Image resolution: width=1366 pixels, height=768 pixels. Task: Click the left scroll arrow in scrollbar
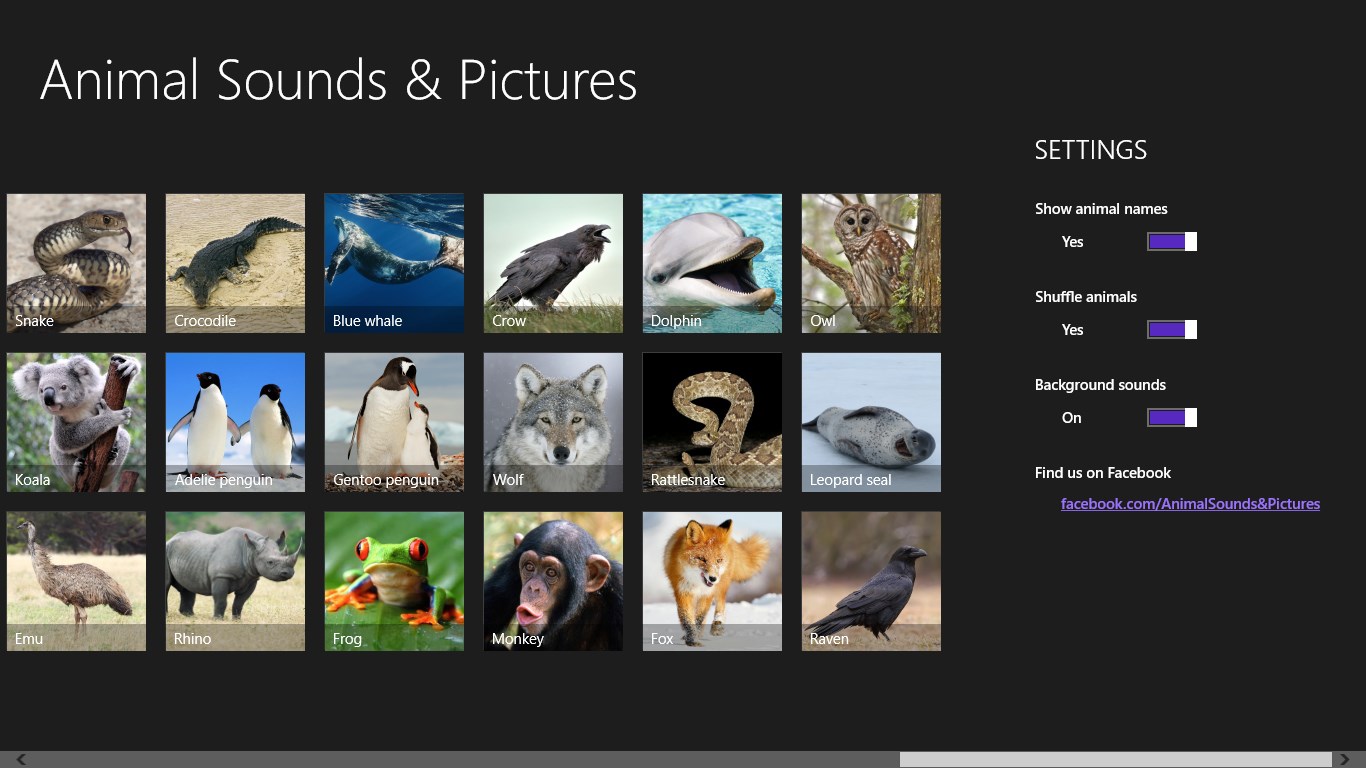[x=20, y=760]
